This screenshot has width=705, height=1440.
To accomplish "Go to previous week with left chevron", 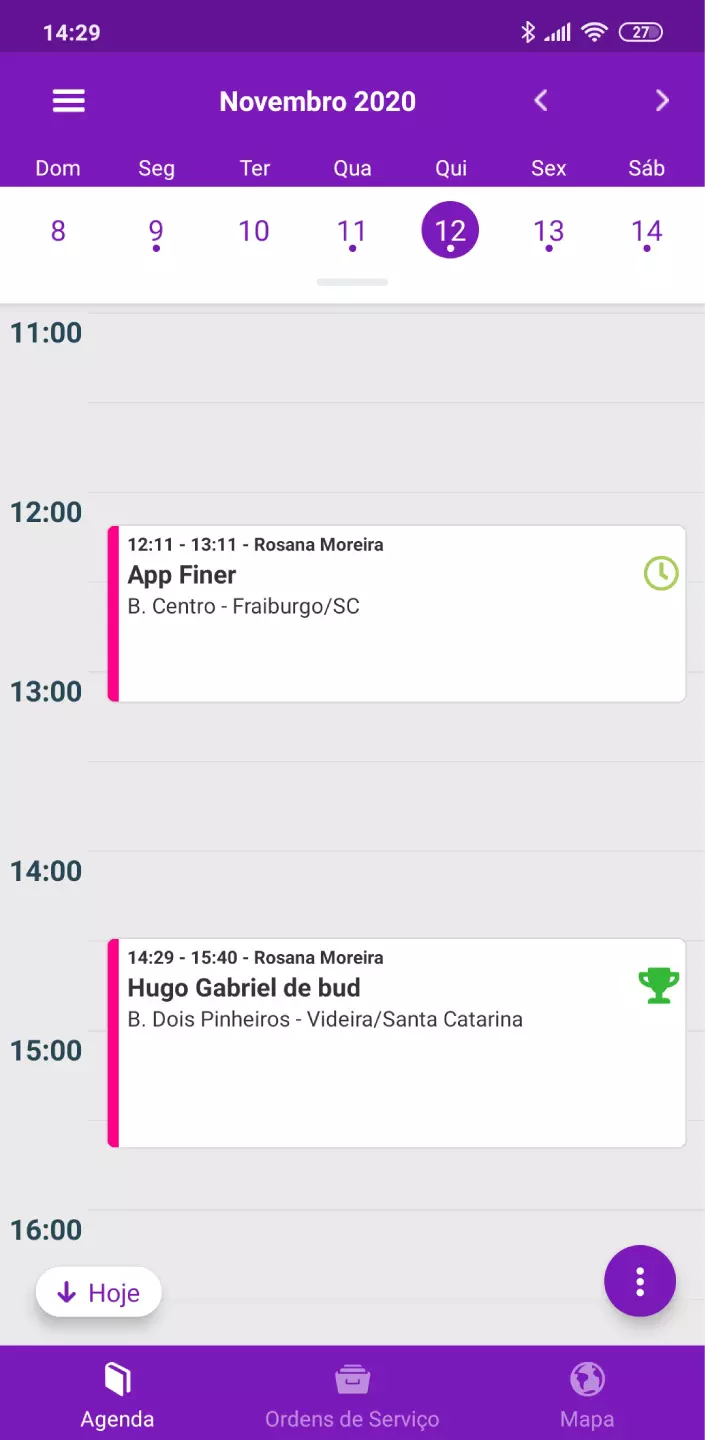I will tap(541, 100).
